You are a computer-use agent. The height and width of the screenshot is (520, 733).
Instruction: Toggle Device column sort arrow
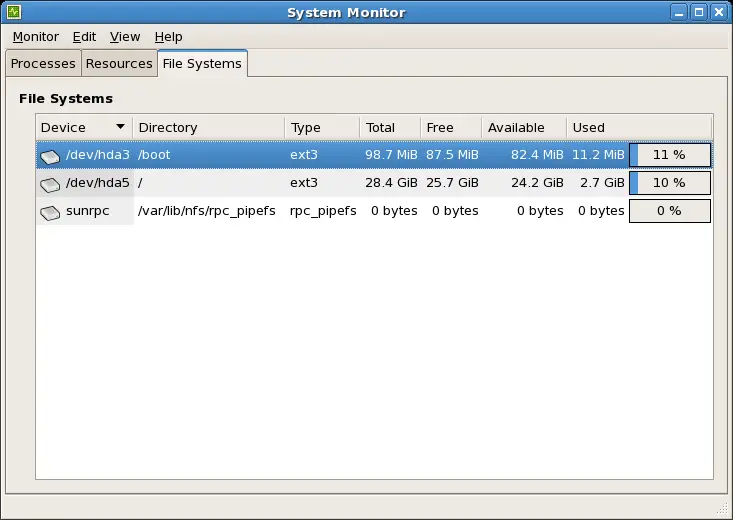pyautogui.click(x=121, y=127)
